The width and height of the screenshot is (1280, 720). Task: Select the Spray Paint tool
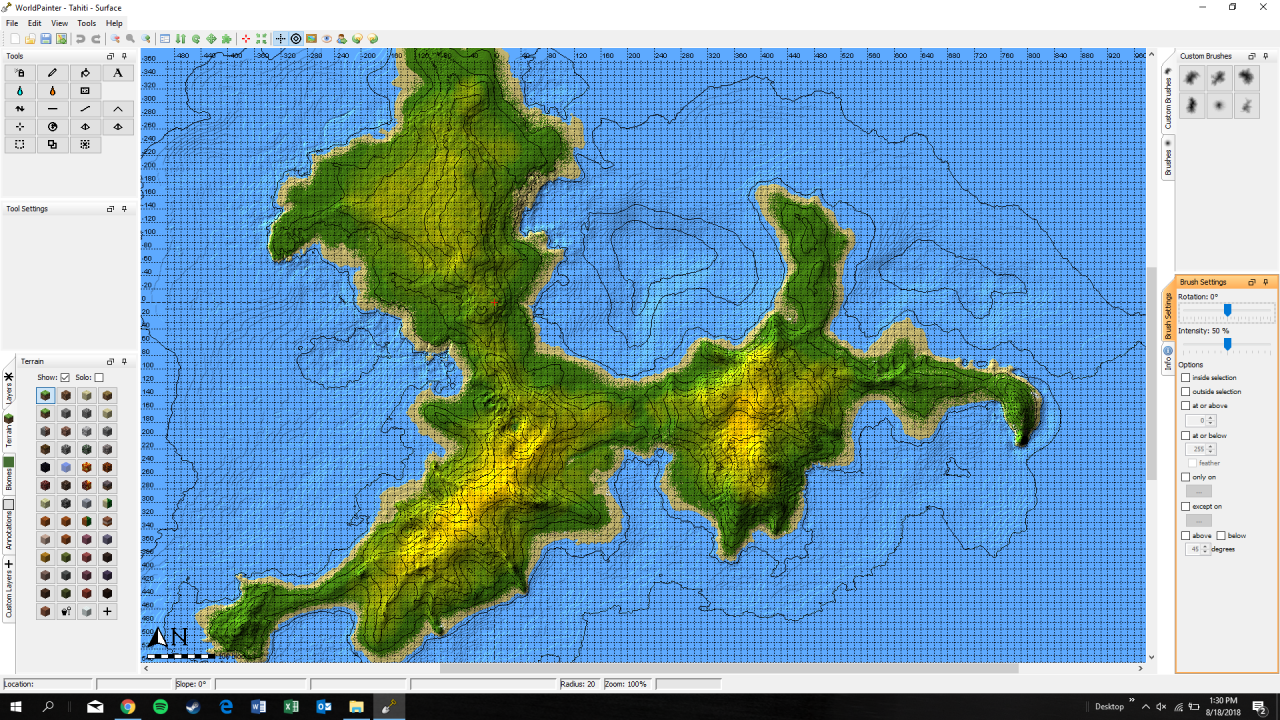[x=20, y=72]
